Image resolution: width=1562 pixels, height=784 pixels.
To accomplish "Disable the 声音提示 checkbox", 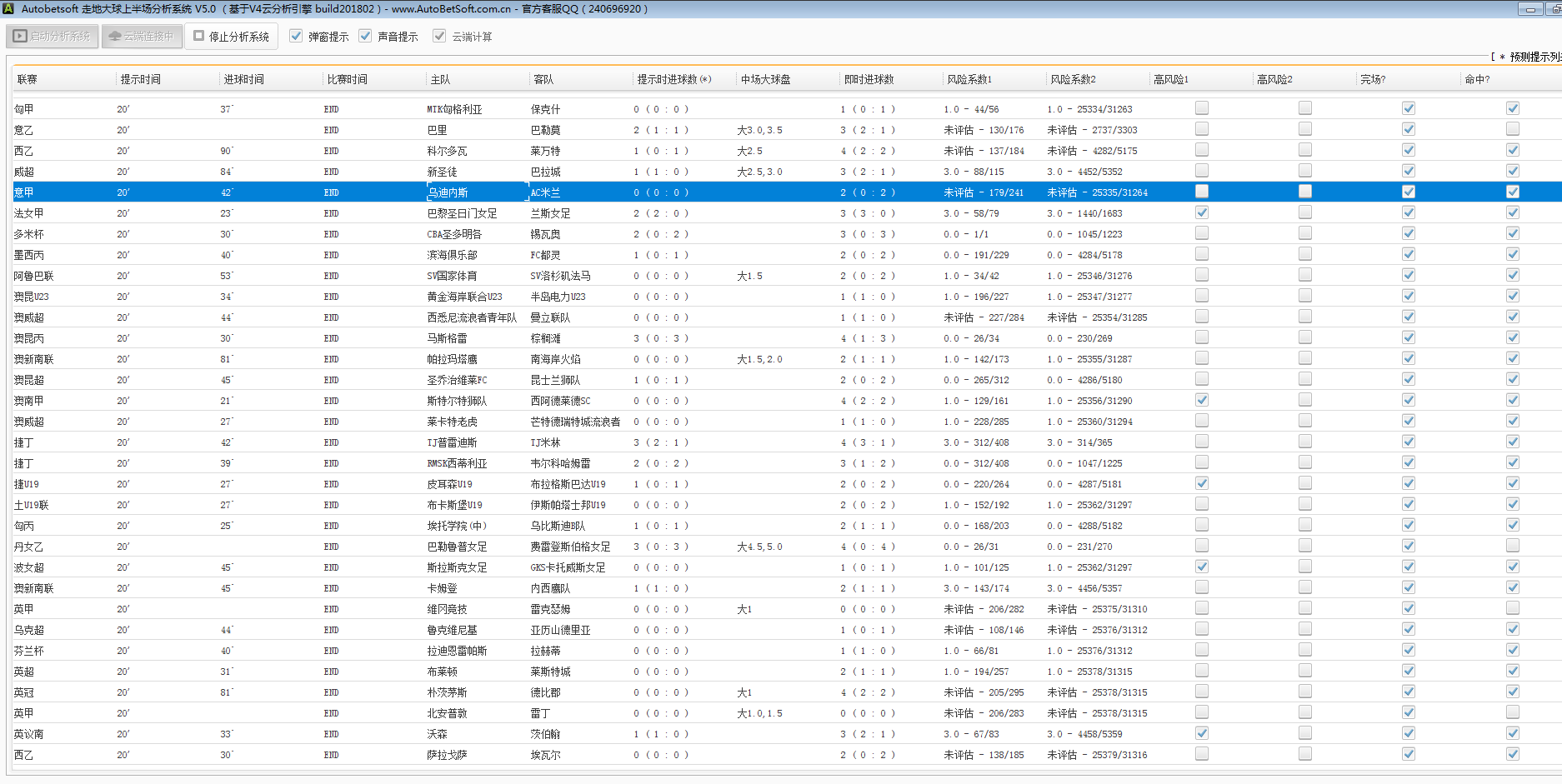I will coord(365,37).
